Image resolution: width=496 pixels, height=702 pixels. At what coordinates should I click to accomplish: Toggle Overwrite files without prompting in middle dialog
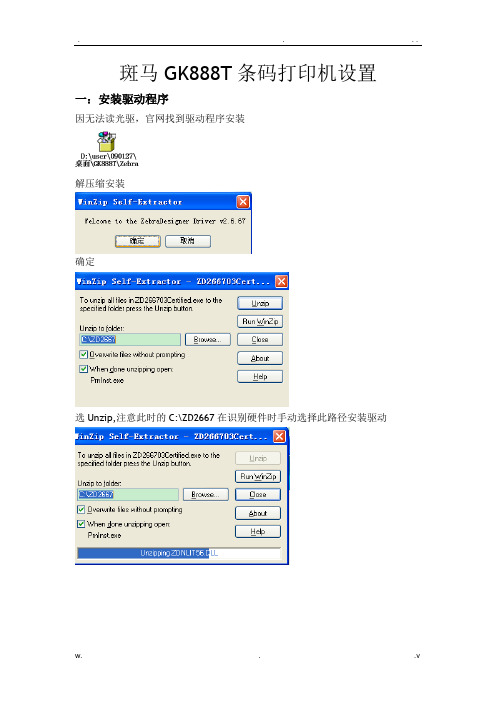pyautogui.click(x=83, y=355)
